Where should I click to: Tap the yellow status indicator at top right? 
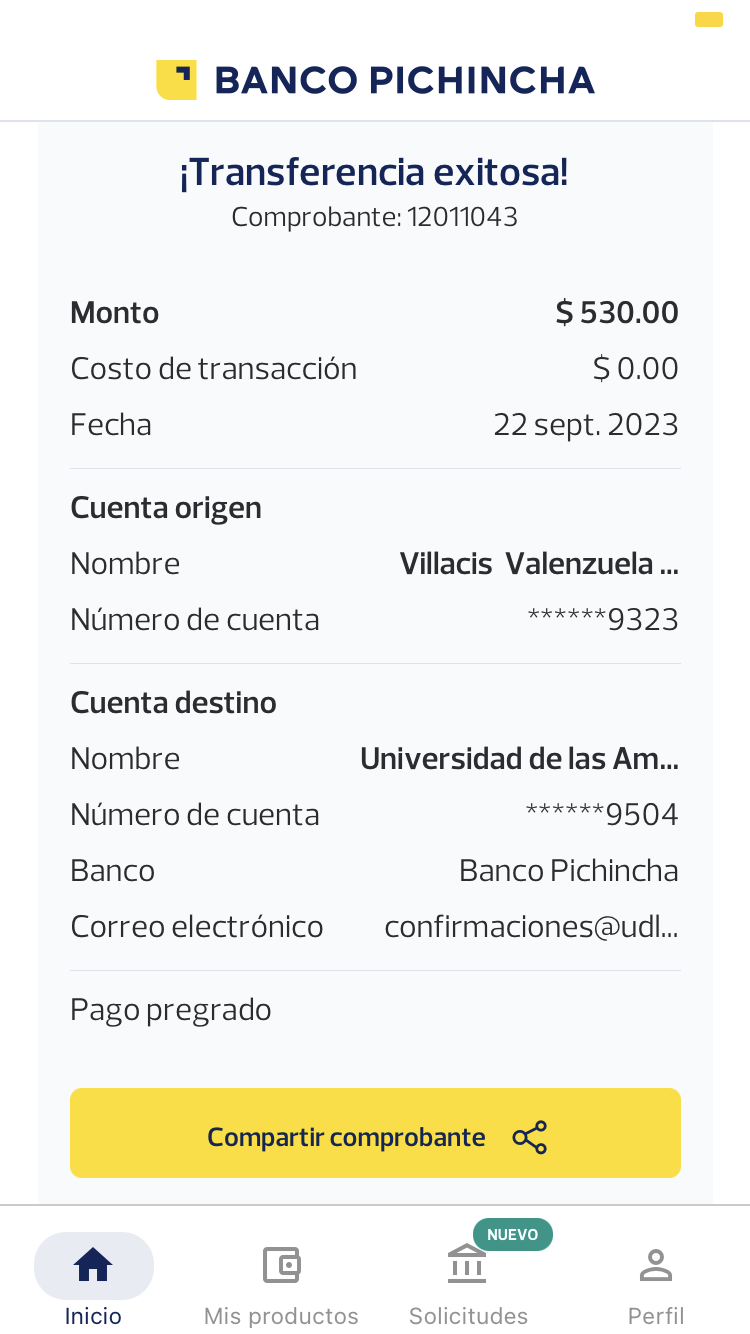coord(709,19)
